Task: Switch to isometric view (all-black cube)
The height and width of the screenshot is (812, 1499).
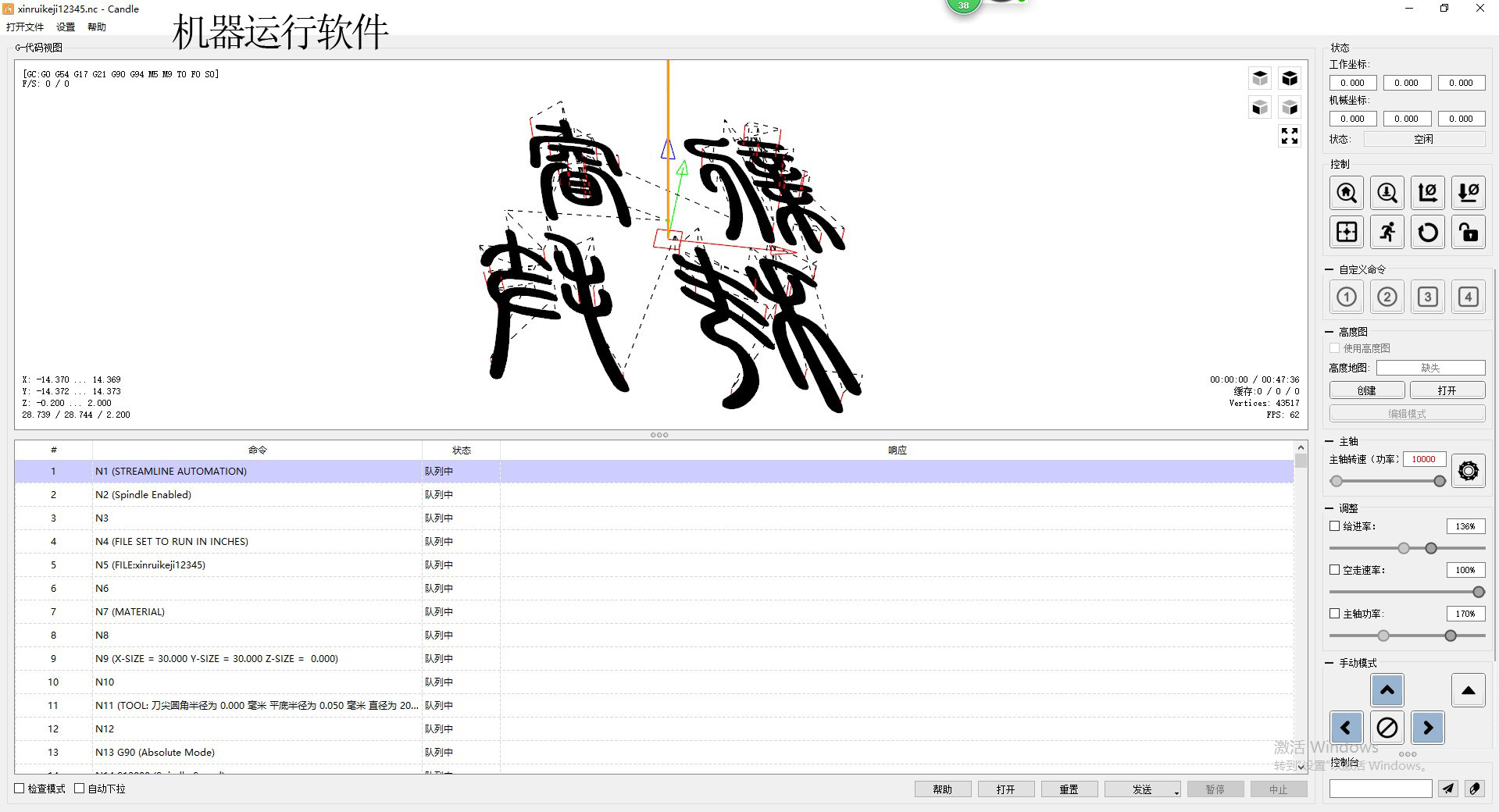Action: 1290,78
